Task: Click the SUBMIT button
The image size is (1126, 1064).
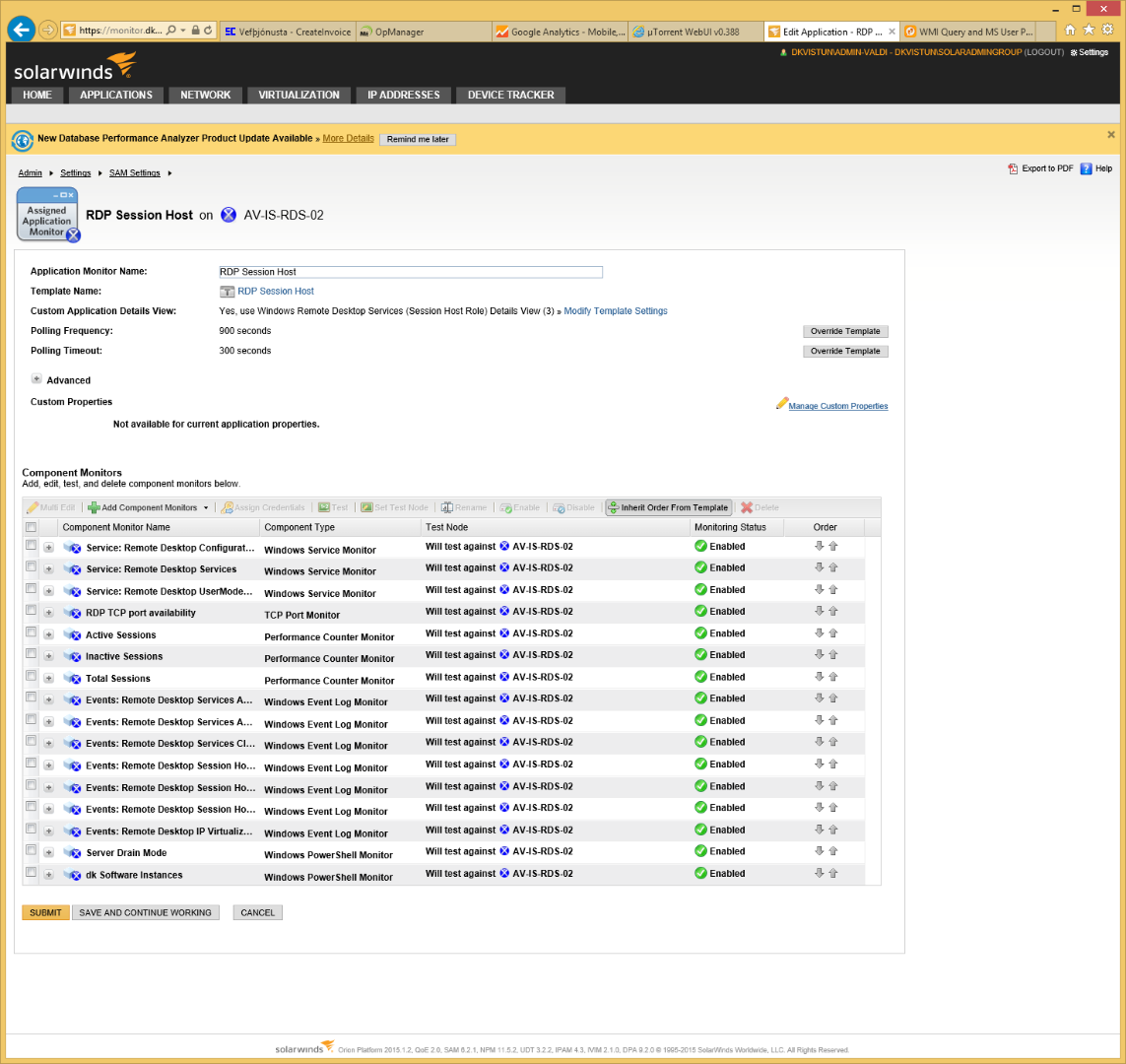Action: click(x=45, y=912)
